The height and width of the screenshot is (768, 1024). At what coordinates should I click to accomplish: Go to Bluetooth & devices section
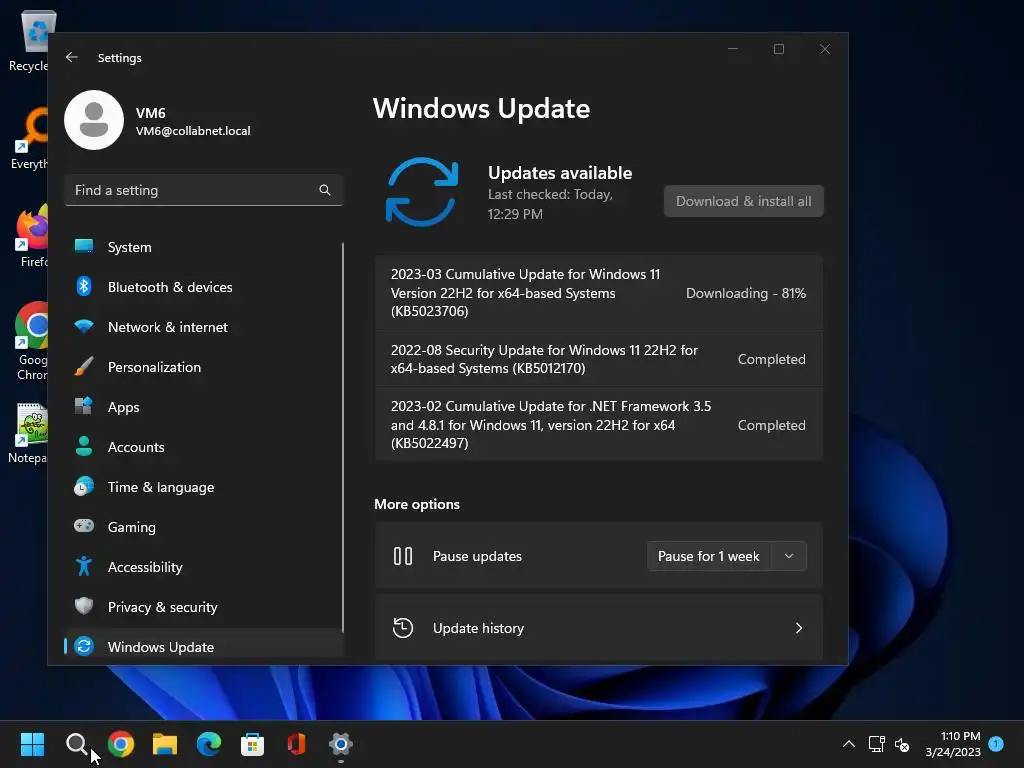pyautogui.click(x=204, y=287)
